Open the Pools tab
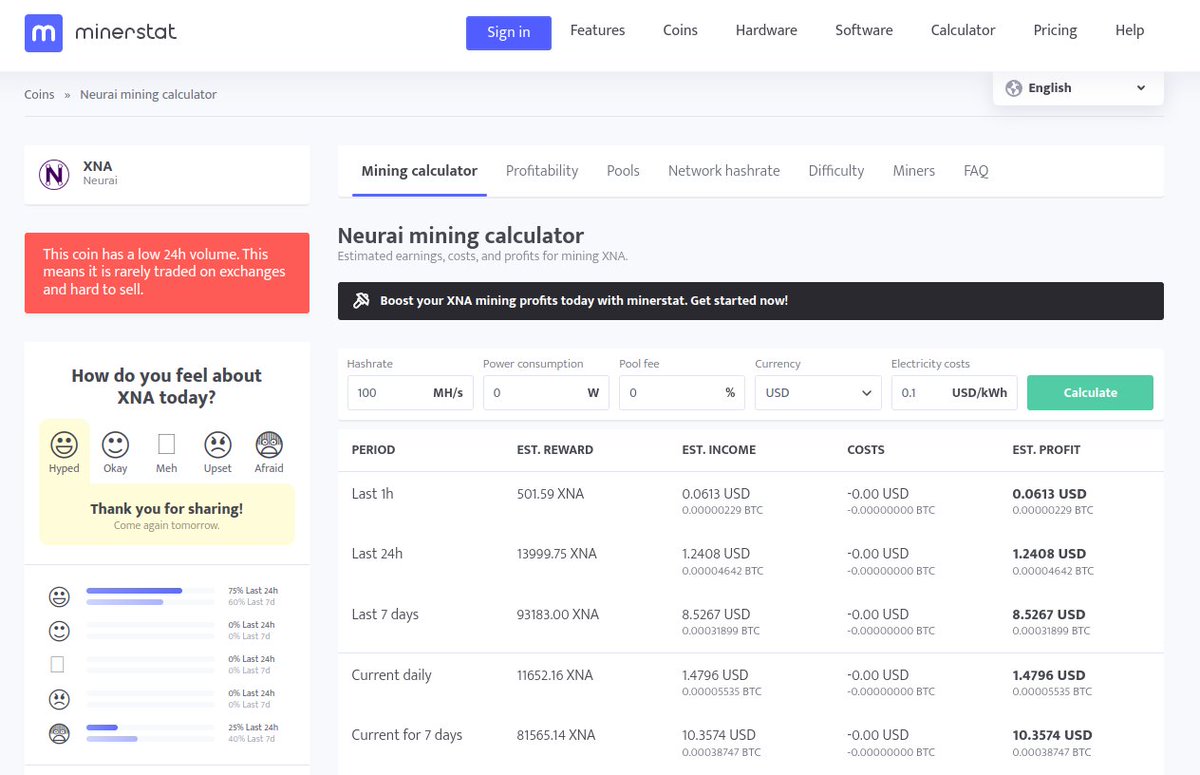The image size is (1200, 775). tap(623, 171)
